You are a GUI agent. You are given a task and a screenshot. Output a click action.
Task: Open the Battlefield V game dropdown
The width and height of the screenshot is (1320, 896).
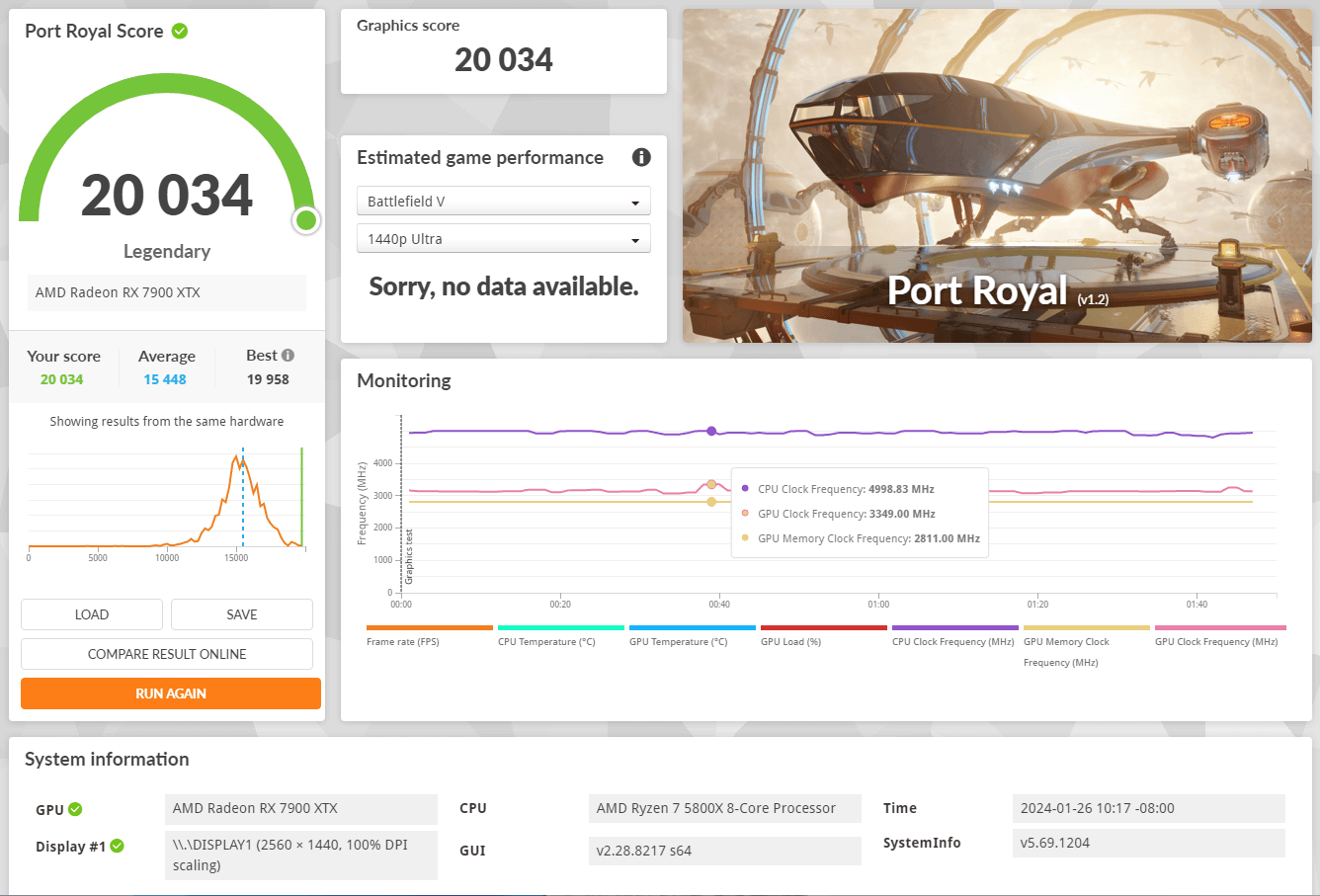tap(503, 202)
